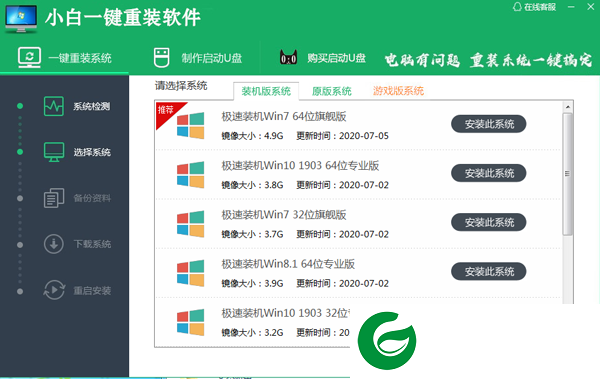Click the computer monitor app logo
The width and height of the screenshot is (600, 379).
(21, 19)
